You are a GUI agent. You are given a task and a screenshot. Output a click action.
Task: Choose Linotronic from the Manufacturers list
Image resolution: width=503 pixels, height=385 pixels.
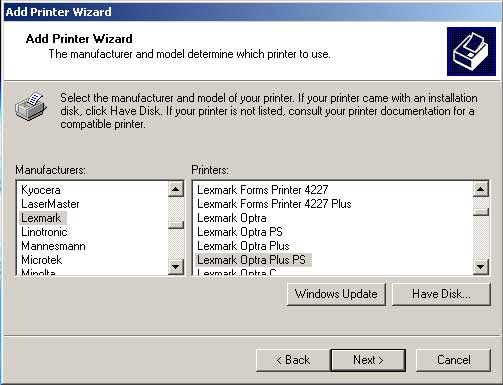point(44,232)
